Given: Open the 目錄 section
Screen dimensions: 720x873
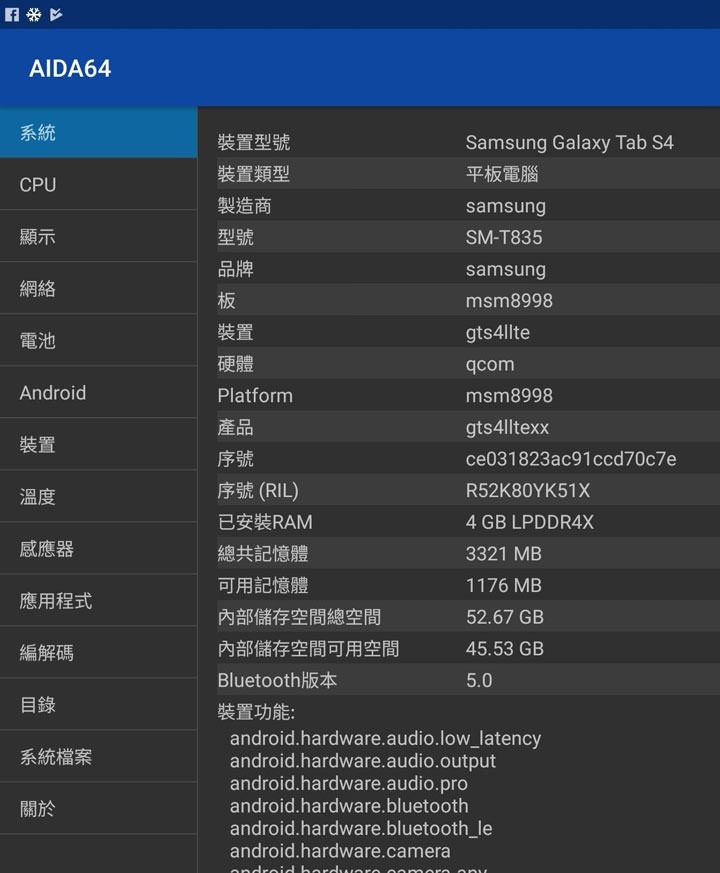Looking at the screenshot, I should click(99, 705).
